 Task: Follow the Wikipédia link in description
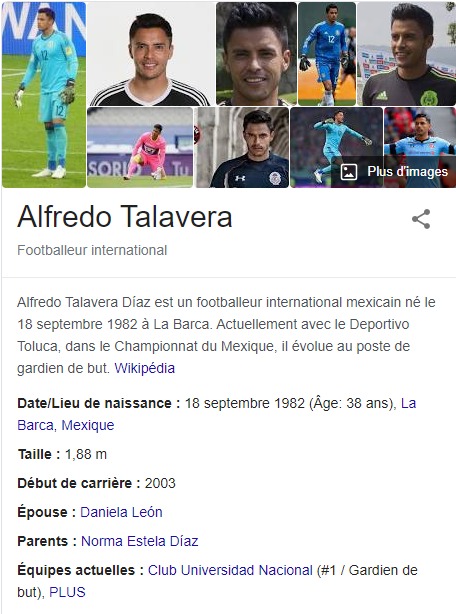pos(144,368)
